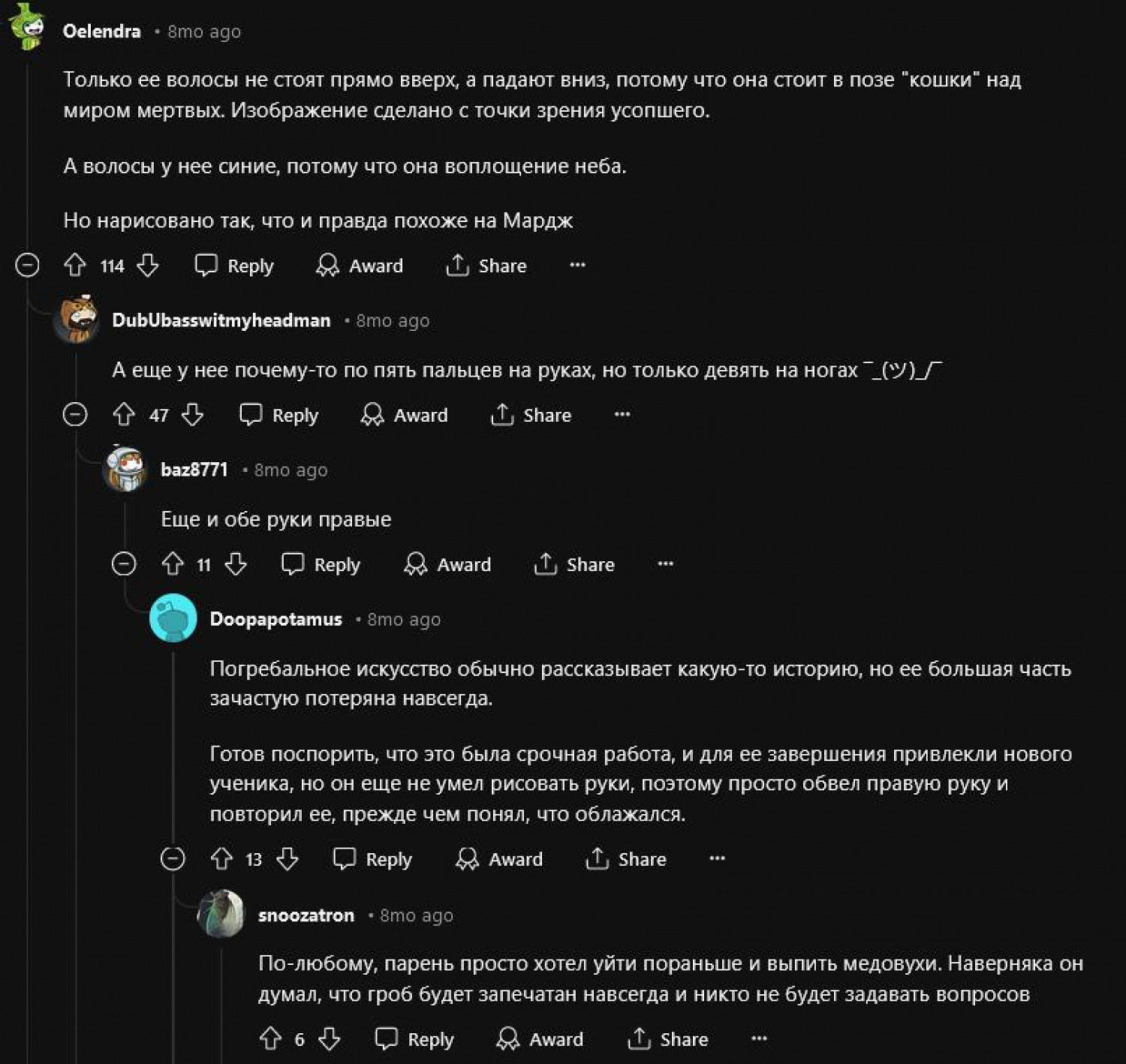
Task: Upvote Oelendra's comment
Action: pos(75,265)
